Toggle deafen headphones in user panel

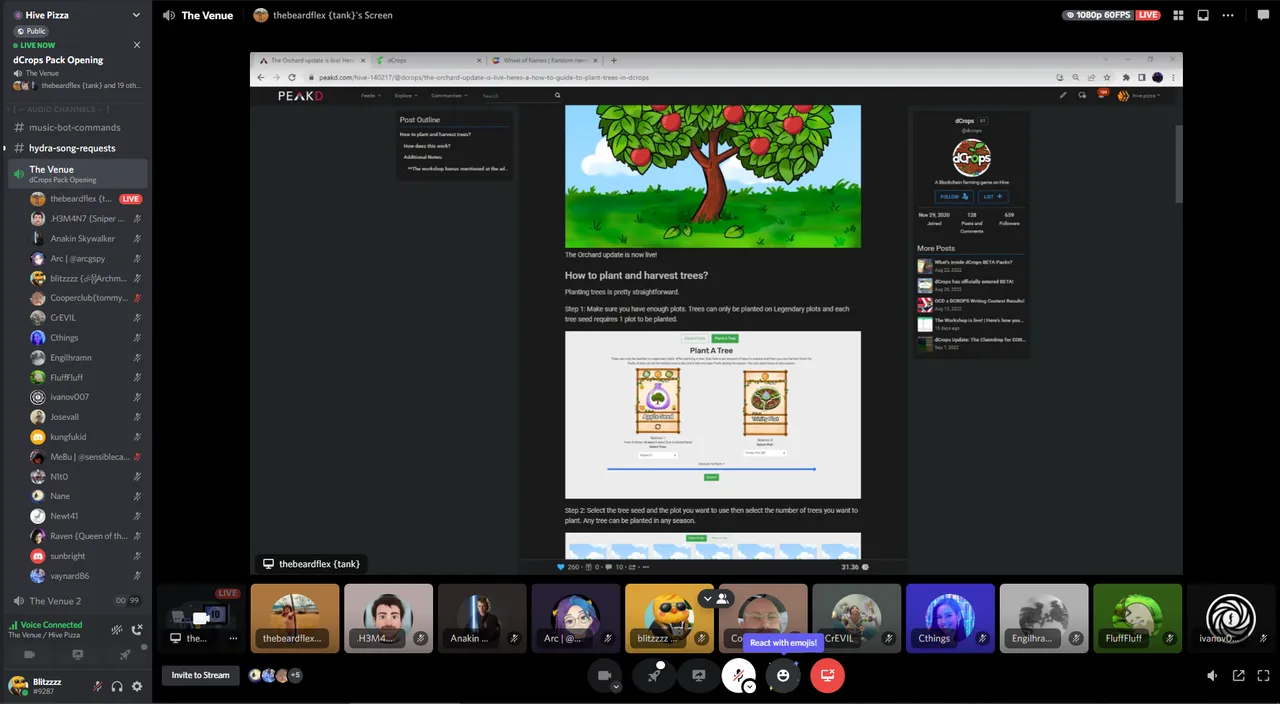[117, 686]
